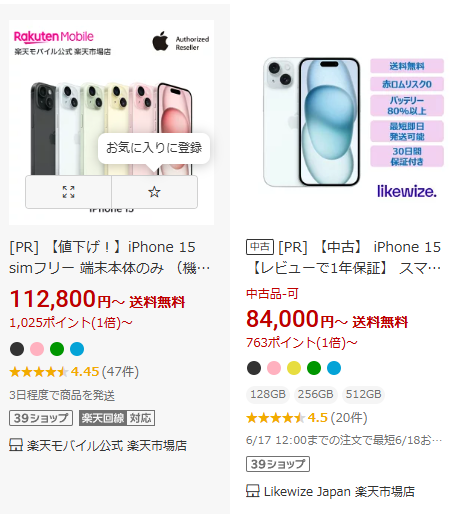Click the expand image icon on iPhone thumbnail
467x514 pixels.
pyautogui.click(x=68, y=192)
